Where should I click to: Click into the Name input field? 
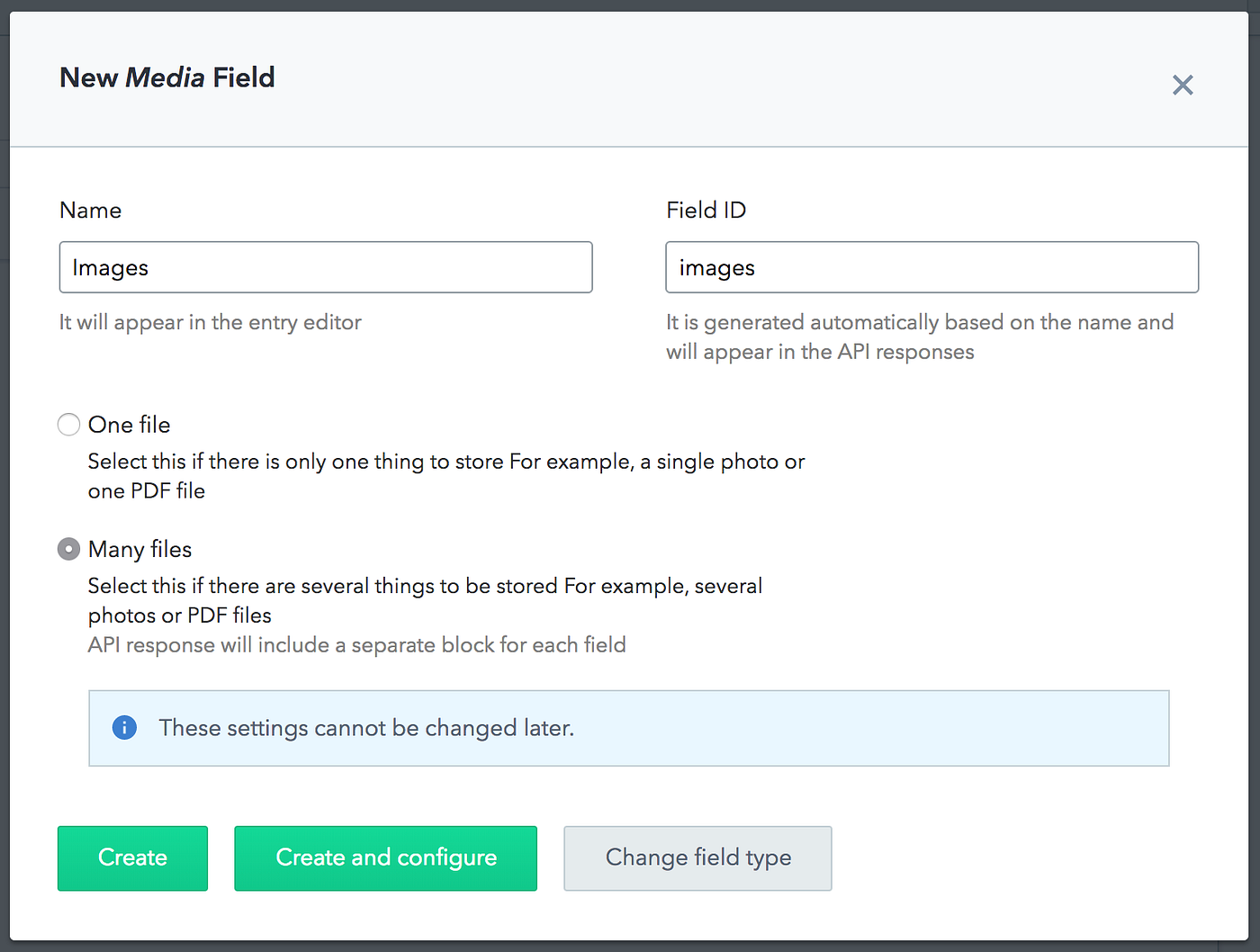[325, 267]
